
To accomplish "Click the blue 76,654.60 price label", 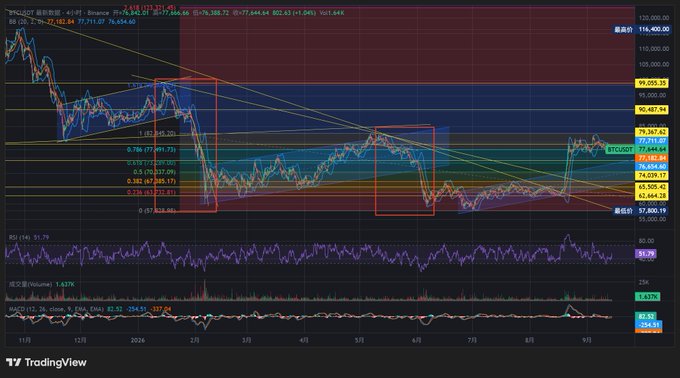I will 652,167.
